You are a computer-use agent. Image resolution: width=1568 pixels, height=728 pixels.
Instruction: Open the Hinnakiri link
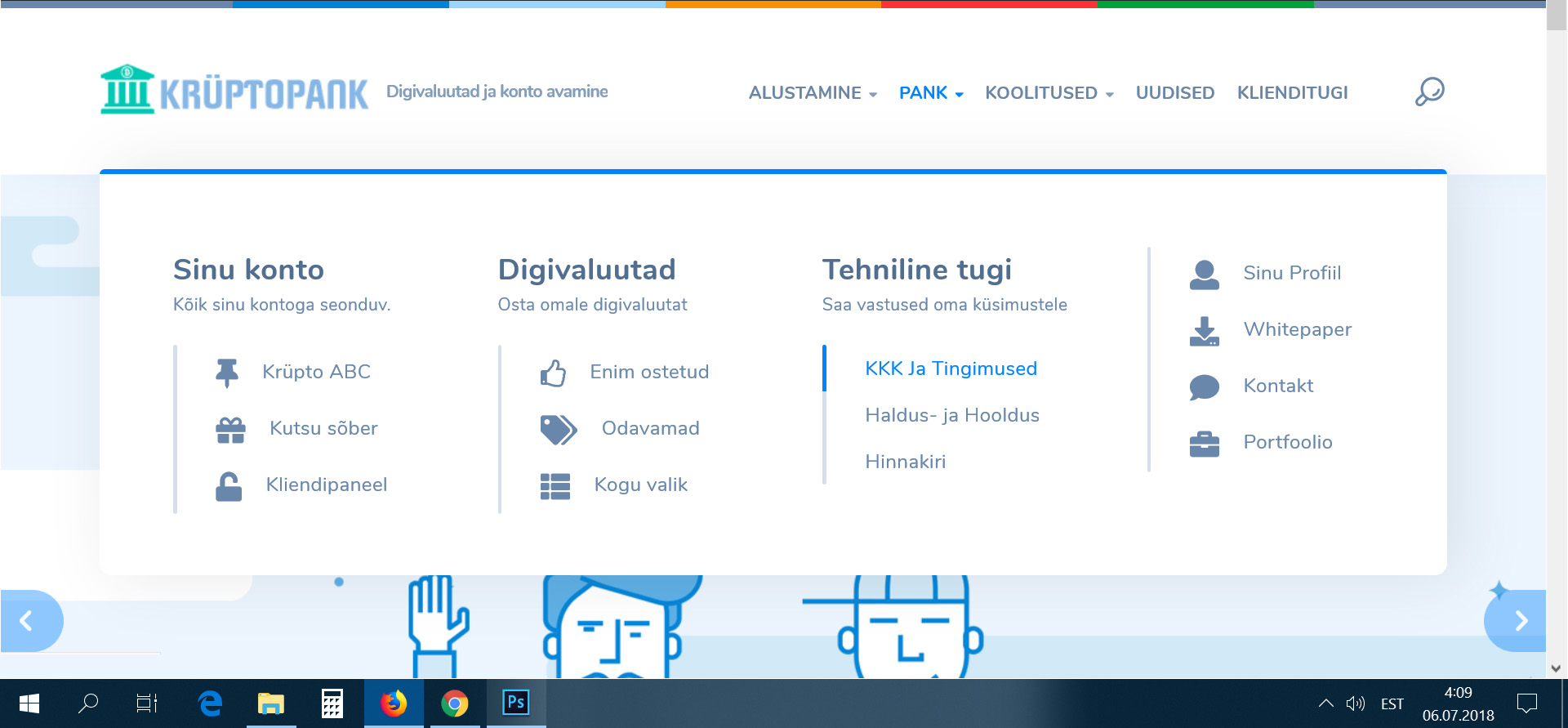(x=905, y=462)
